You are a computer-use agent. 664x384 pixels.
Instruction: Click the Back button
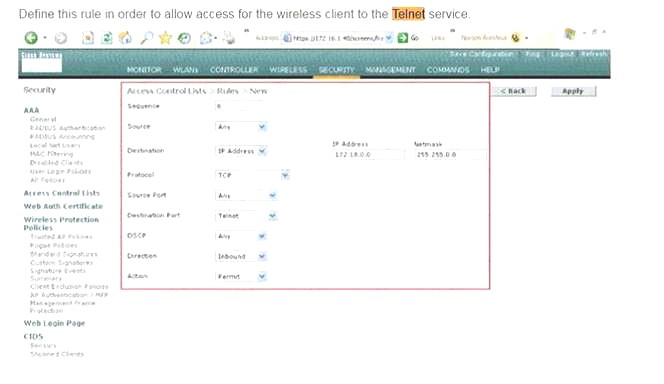click(x=514, y=91)
